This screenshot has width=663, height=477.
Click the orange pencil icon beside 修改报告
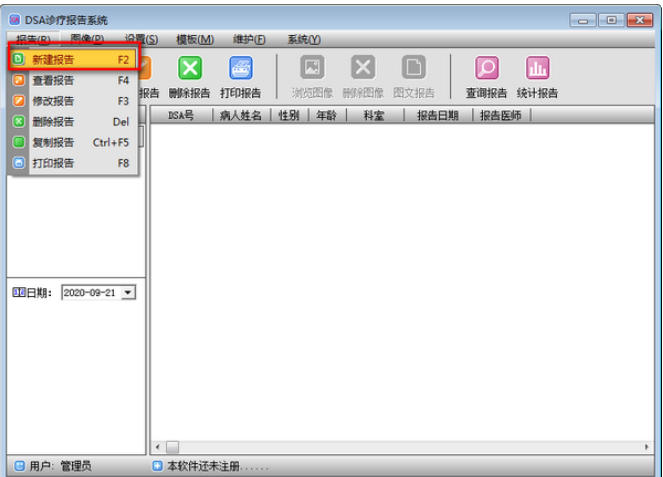[19, 101]
